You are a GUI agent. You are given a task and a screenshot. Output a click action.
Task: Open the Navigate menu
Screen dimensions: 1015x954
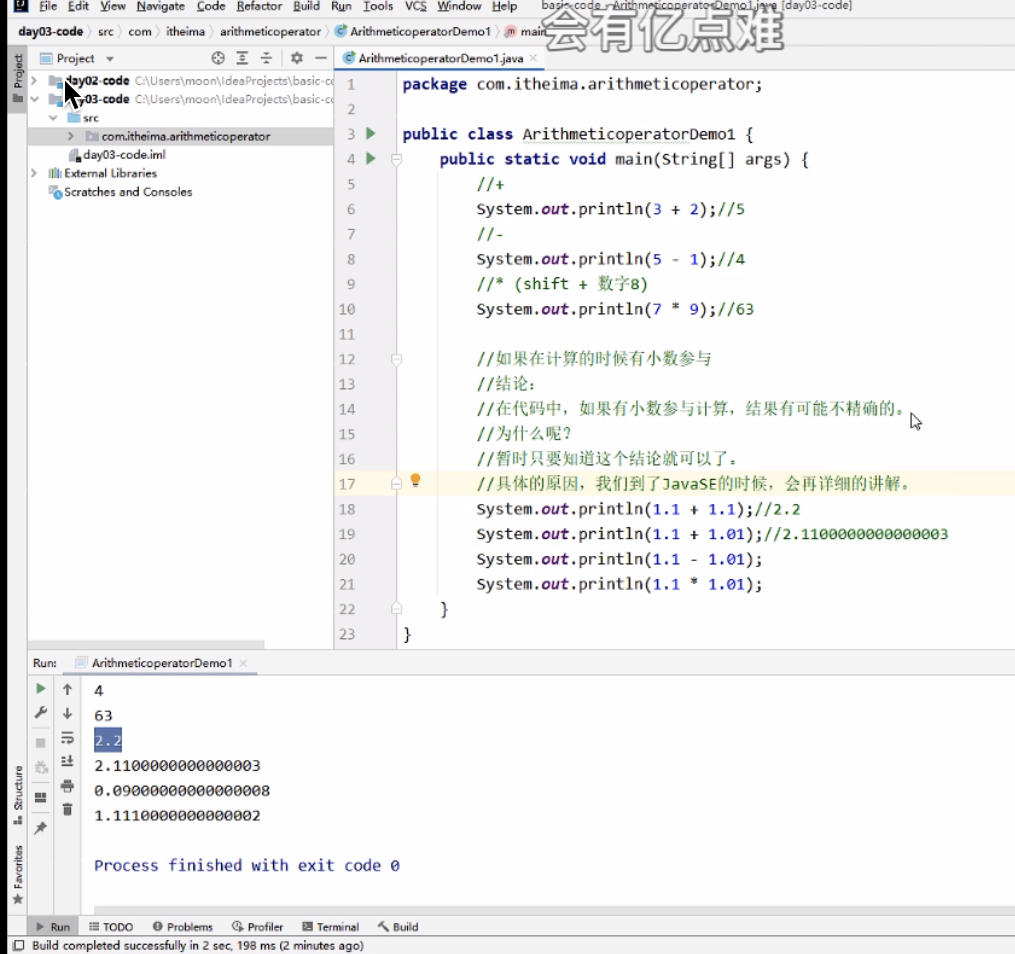tap(161, 6)
